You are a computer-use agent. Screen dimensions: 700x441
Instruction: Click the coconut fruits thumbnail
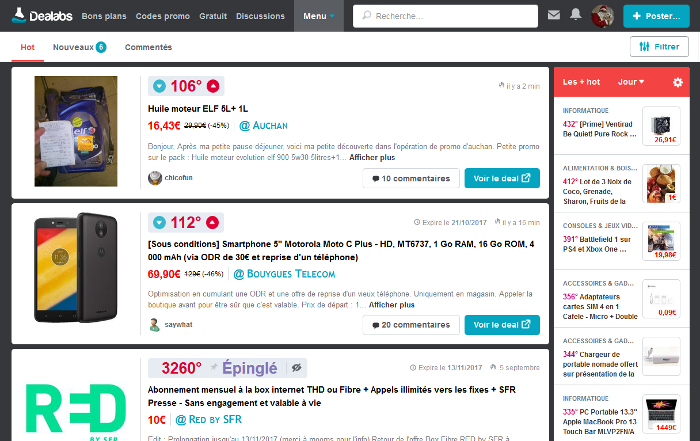pyautogui.click(x=661, y=183)
